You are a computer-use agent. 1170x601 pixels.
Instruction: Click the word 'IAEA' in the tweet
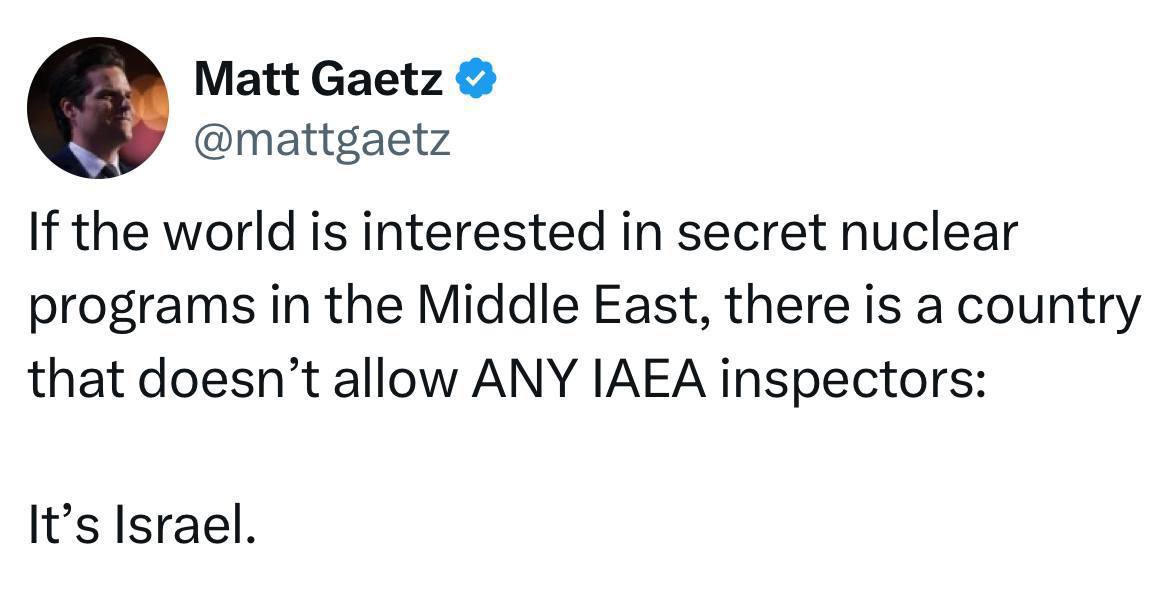(648, 379)
